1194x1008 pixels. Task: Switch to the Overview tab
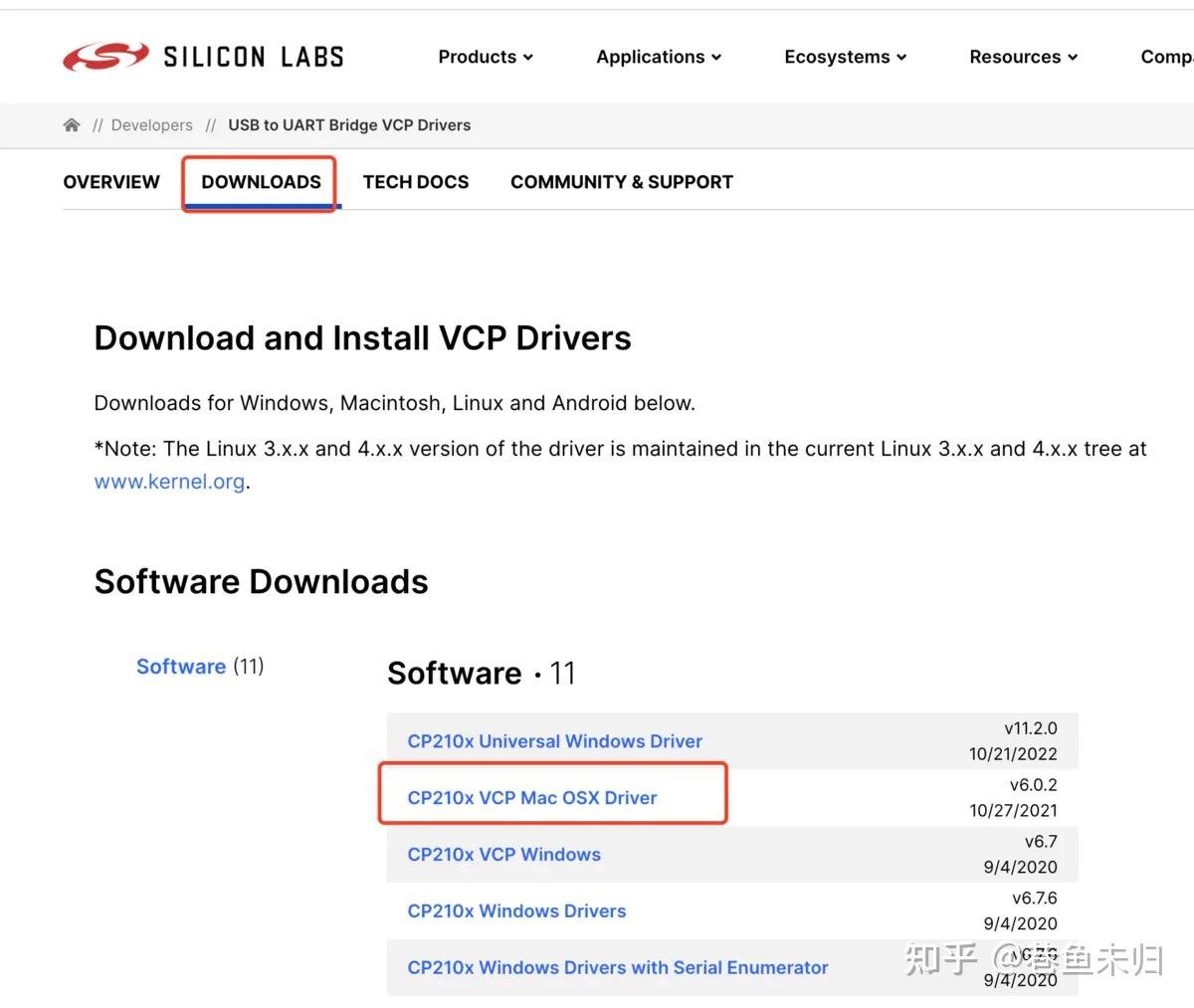(111, 182)
